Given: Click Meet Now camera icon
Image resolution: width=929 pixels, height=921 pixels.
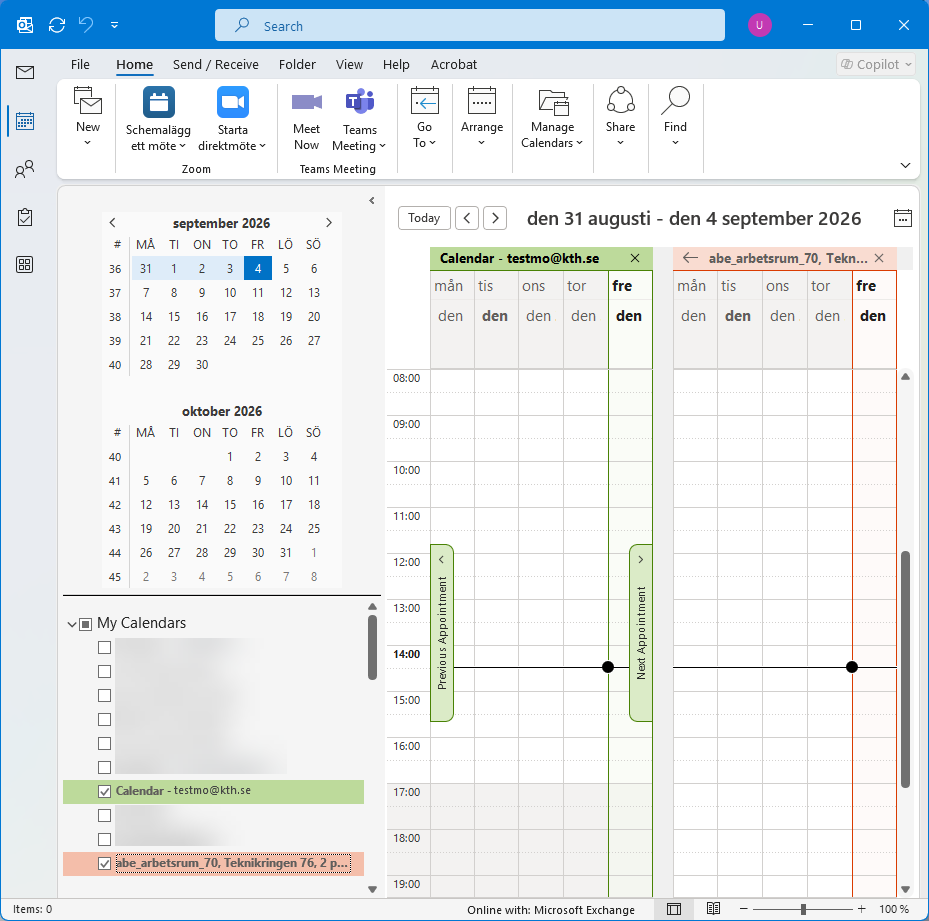Looking at the screenshot, I should 306,102.
